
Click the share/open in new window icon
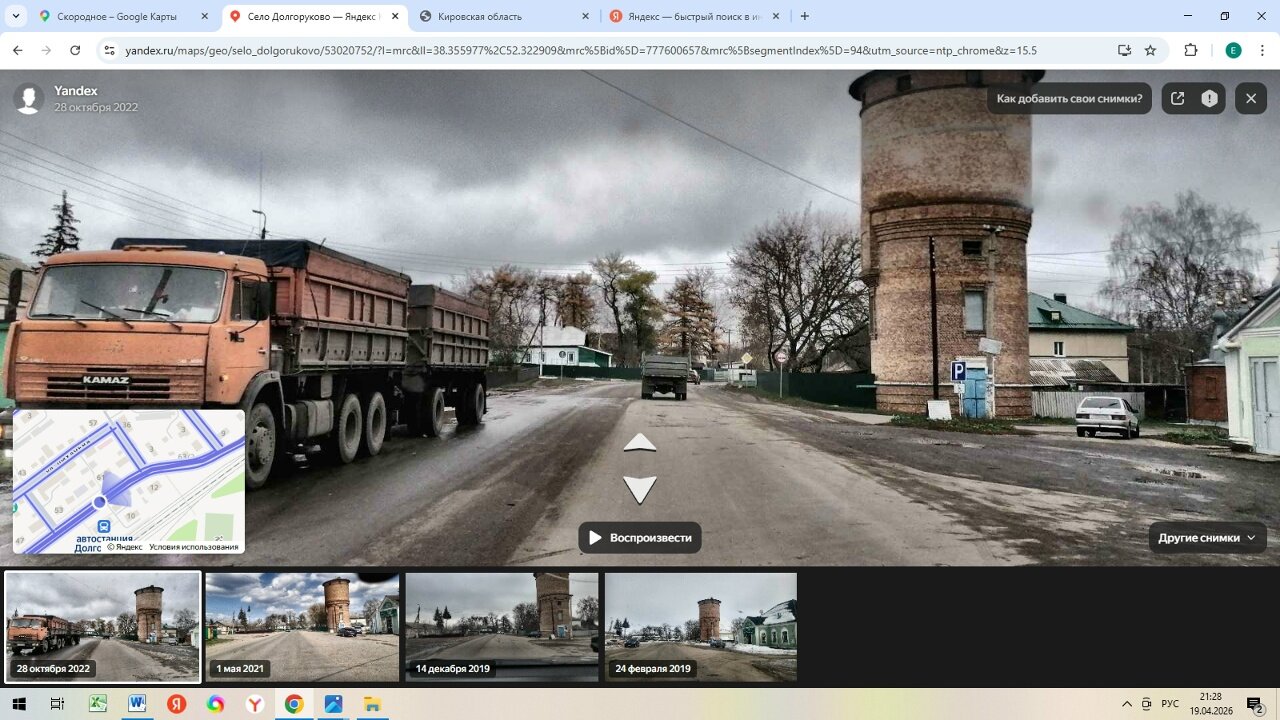coord(1178,98)
